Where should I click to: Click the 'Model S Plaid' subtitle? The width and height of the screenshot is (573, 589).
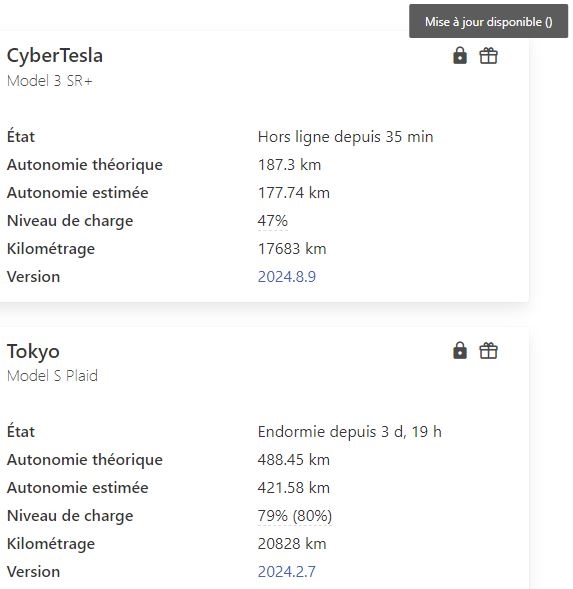[x=52, y=376]
